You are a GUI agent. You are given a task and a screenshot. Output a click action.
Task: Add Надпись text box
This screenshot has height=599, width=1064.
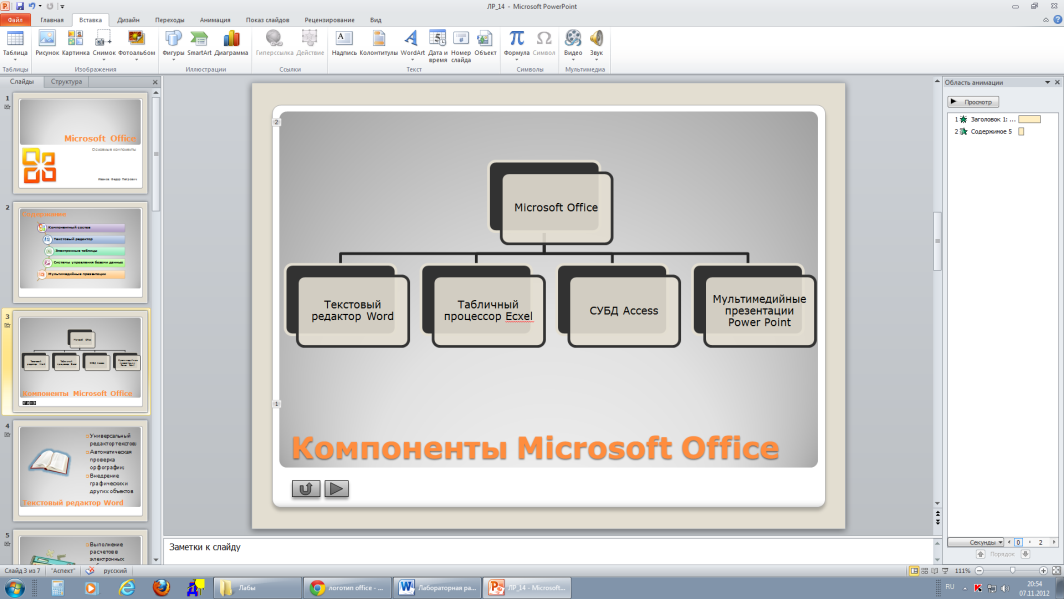[344, 44]
